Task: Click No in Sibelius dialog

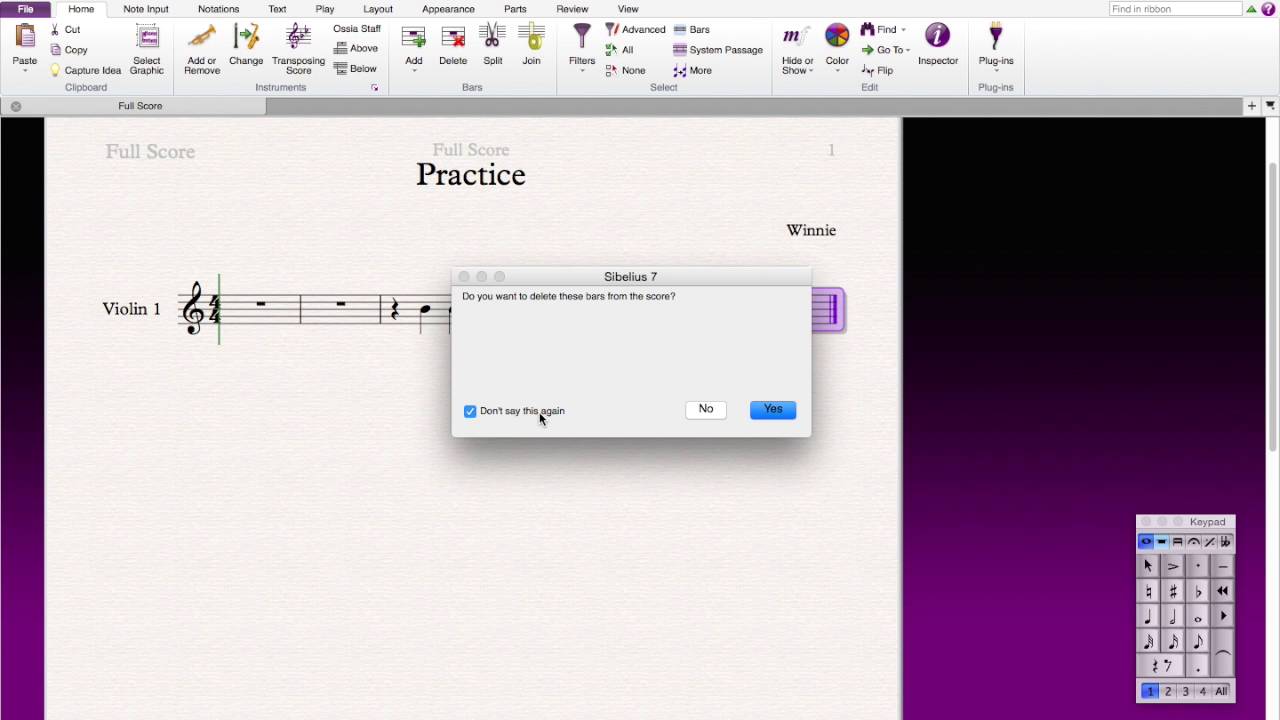Action: (706, 409)
